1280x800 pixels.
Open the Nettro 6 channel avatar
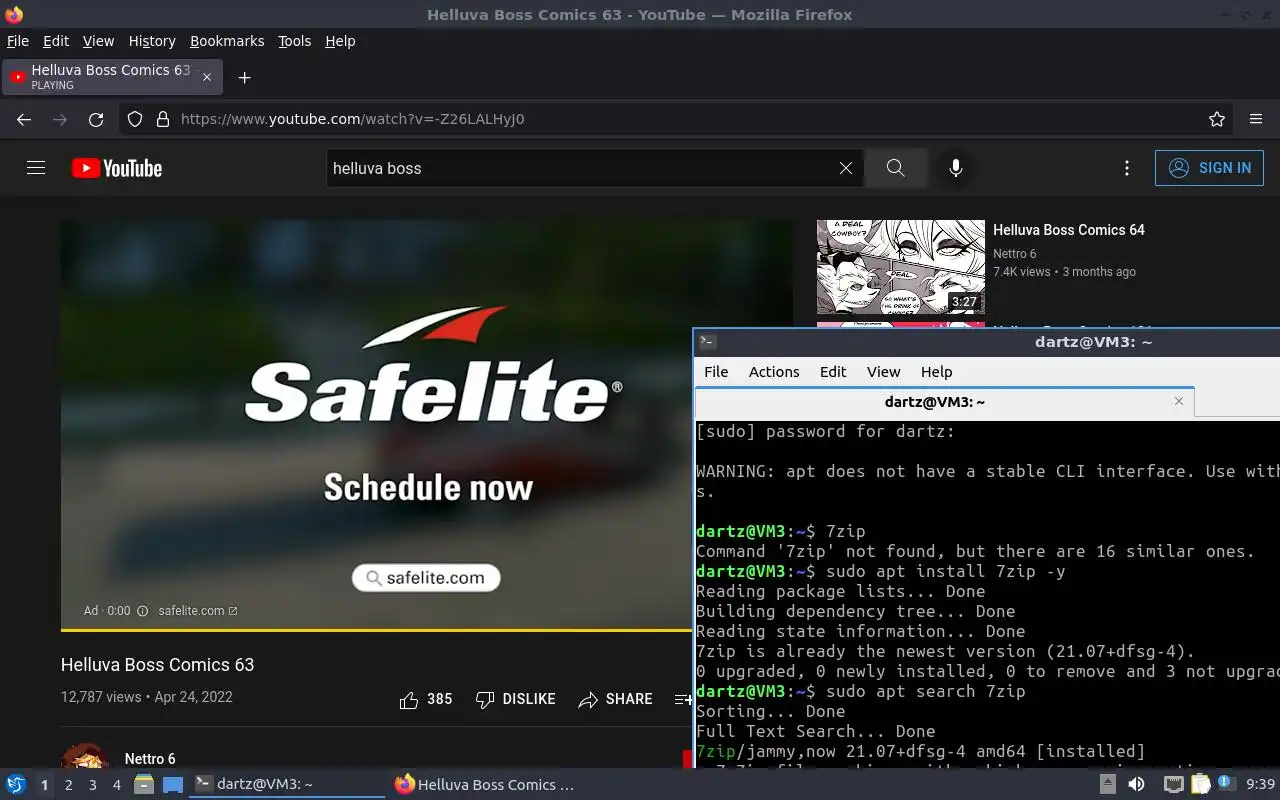coord(85,756)
